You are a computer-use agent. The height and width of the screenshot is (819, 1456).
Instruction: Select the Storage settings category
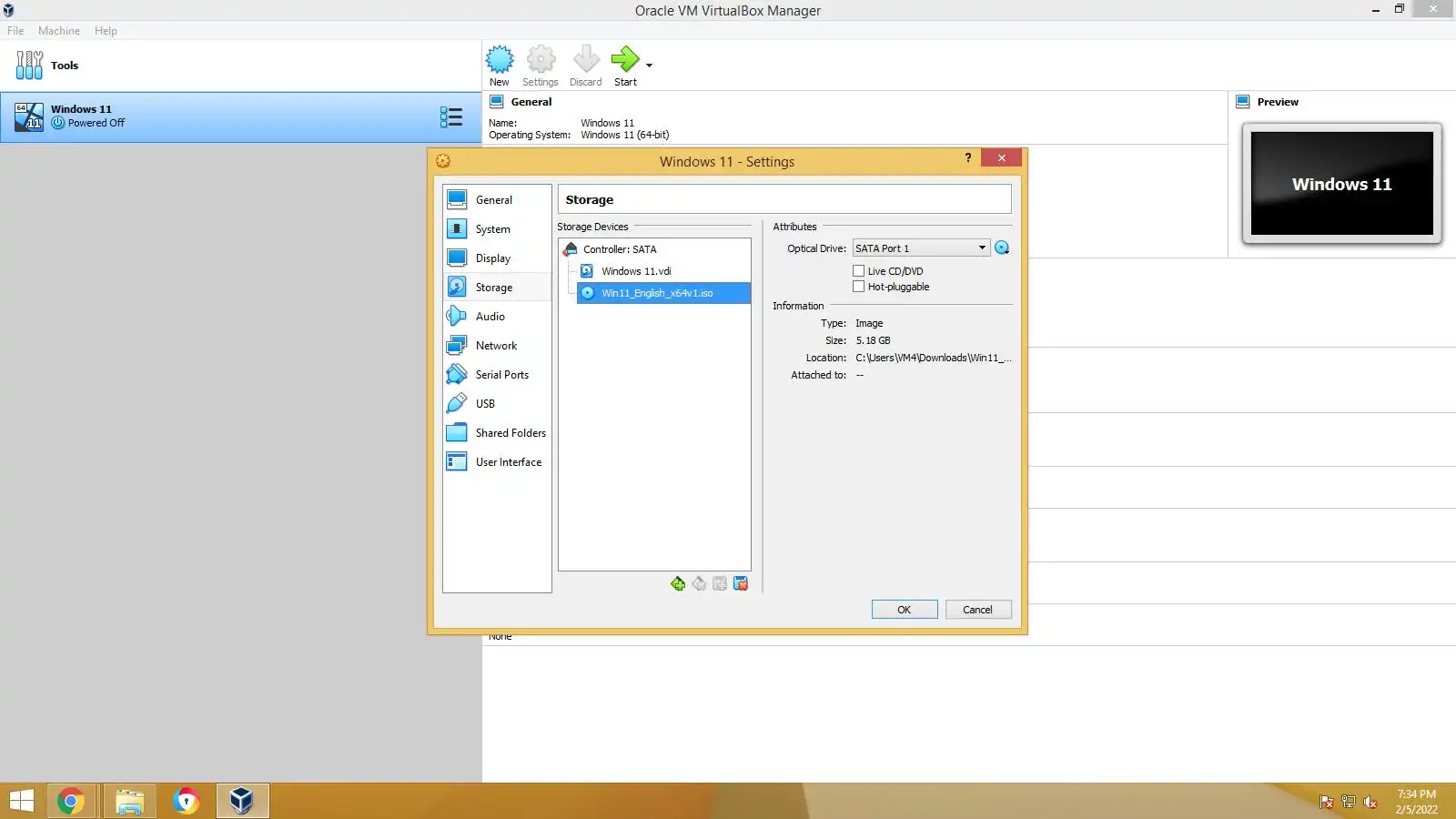pos(497,288)
